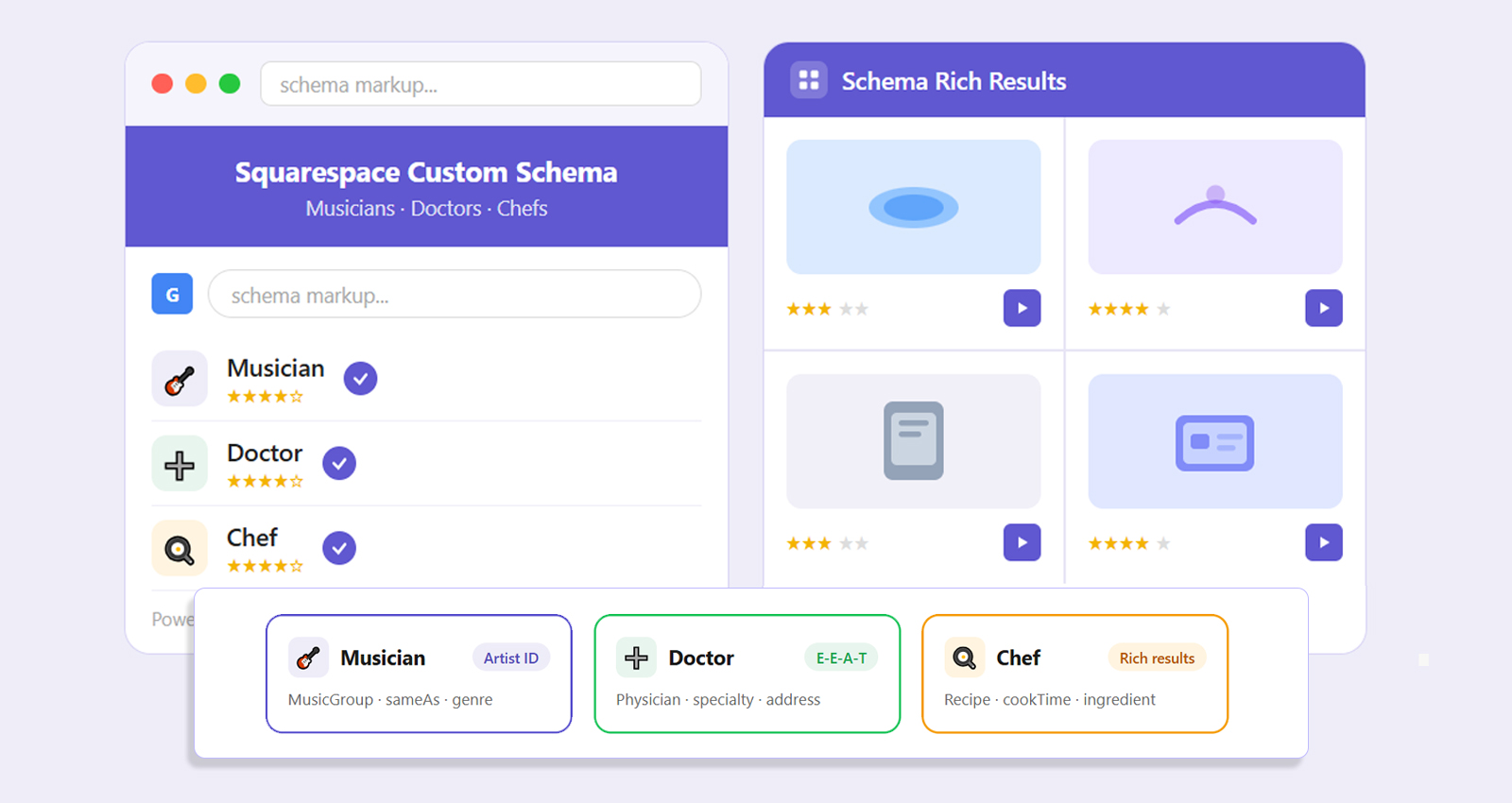Click the medical cross icon in the Doctor list row
The height and width of the screenshot is (803, 1512).
(180, 464)
